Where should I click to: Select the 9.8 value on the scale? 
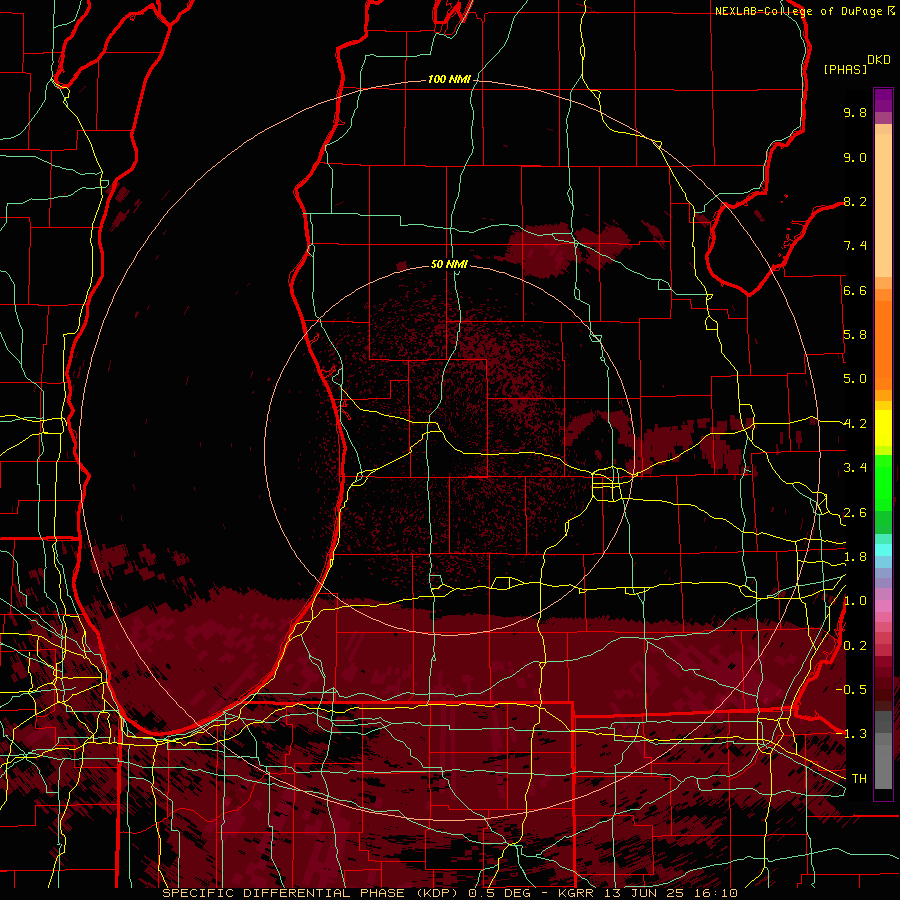point(855,112)
